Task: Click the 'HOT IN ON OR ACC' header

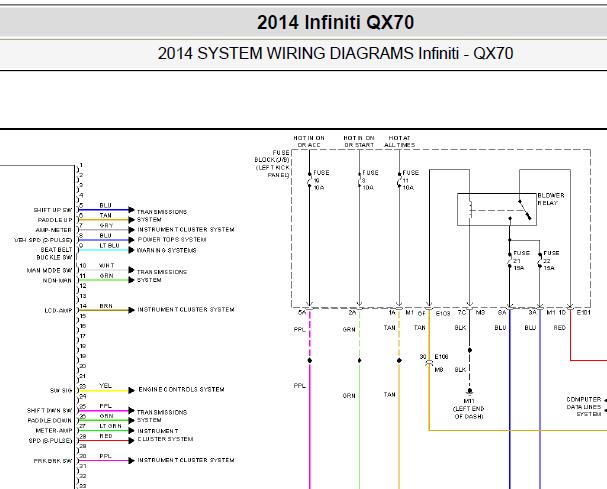Action: click(x=309, y=141)
